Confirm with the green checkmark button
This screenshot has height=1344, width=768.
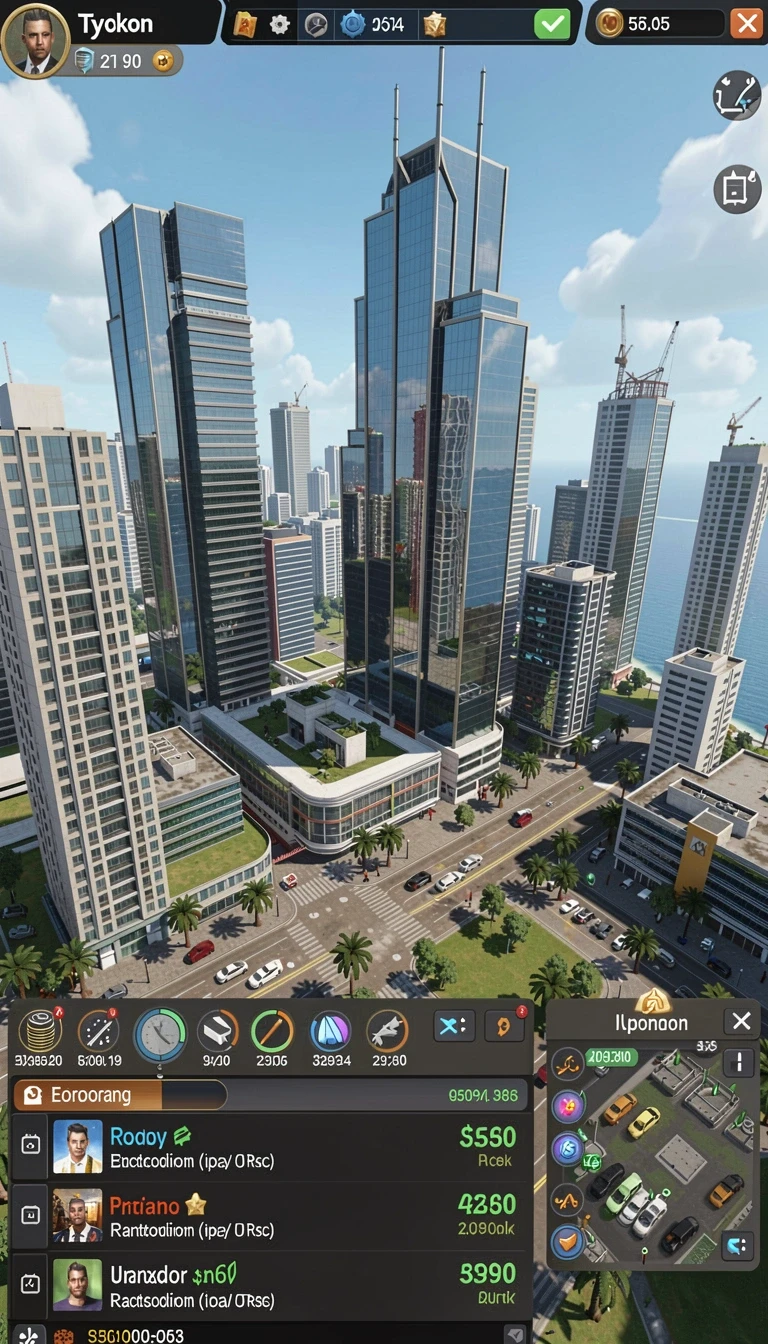tap(552, 23)
